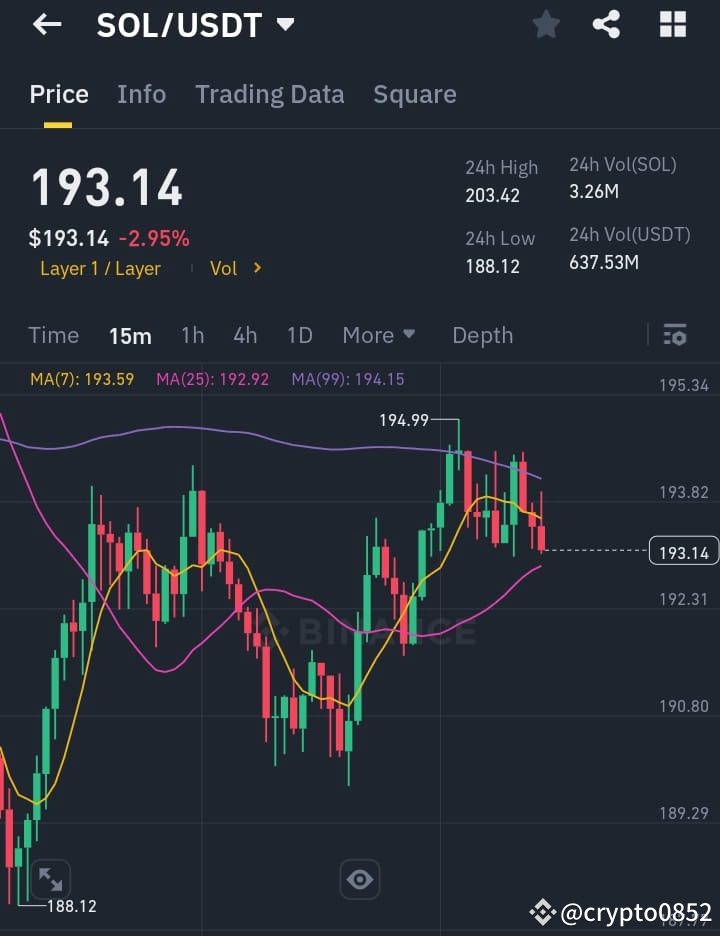Switch to the Info tab
Image resolution: width=720 pixels, height=936 pixels.
click(x=141, y=94)
